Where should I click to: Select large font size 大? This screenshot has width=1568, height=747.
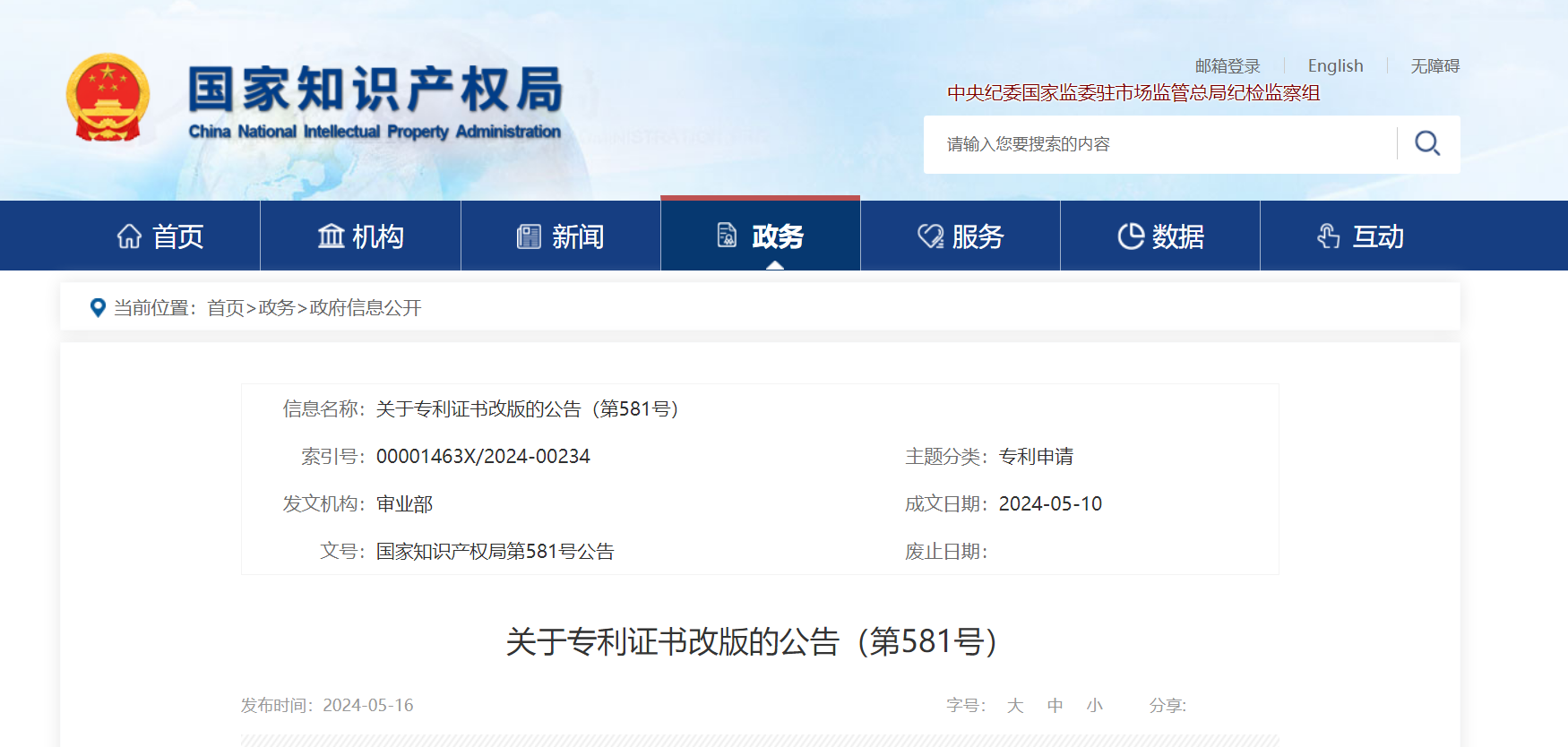click(x=1014, y=706)
